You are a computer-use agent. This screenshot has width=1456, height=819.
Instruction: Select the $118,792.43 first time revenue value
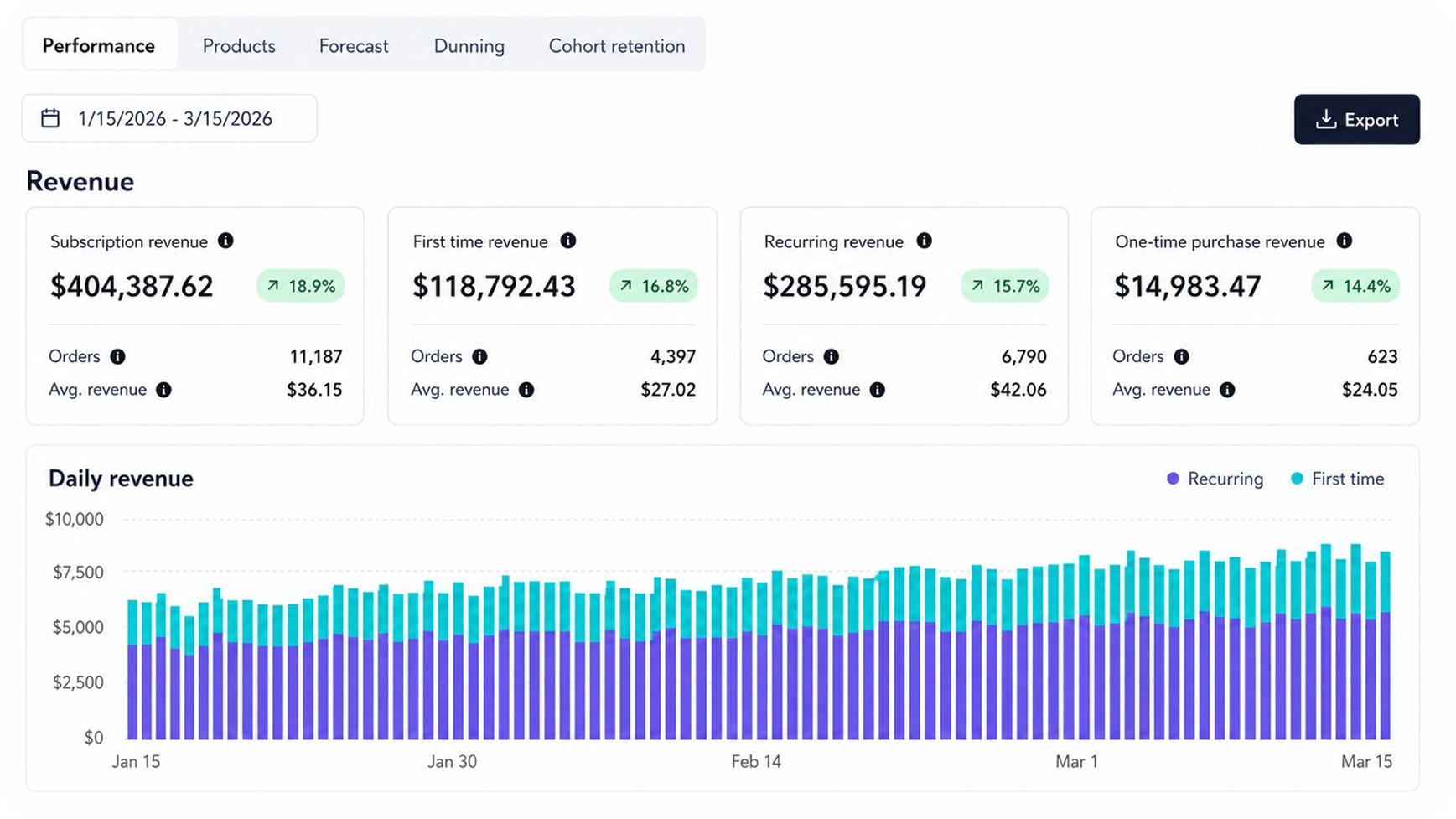click(x=494, y=287)
